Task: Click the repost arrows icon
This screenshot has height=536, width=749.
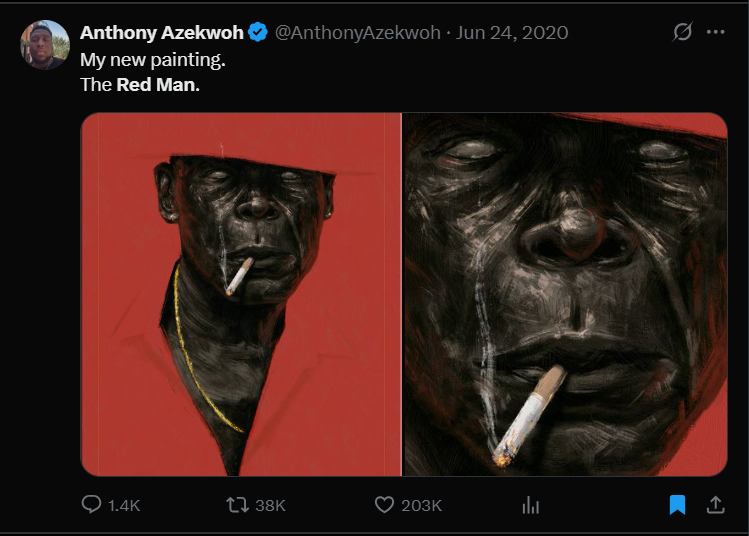Action: (x=237, y=505)
